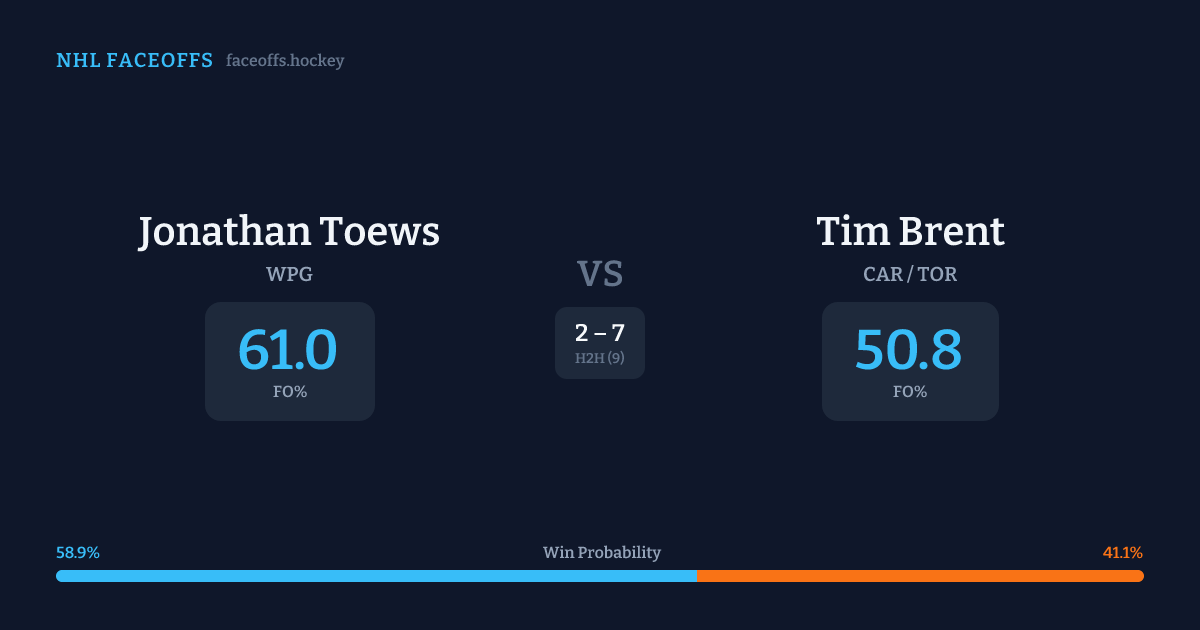Click the NHL FACEOFFS site title
Viewport: 1200px width, 630px height.
click(134, 61)
